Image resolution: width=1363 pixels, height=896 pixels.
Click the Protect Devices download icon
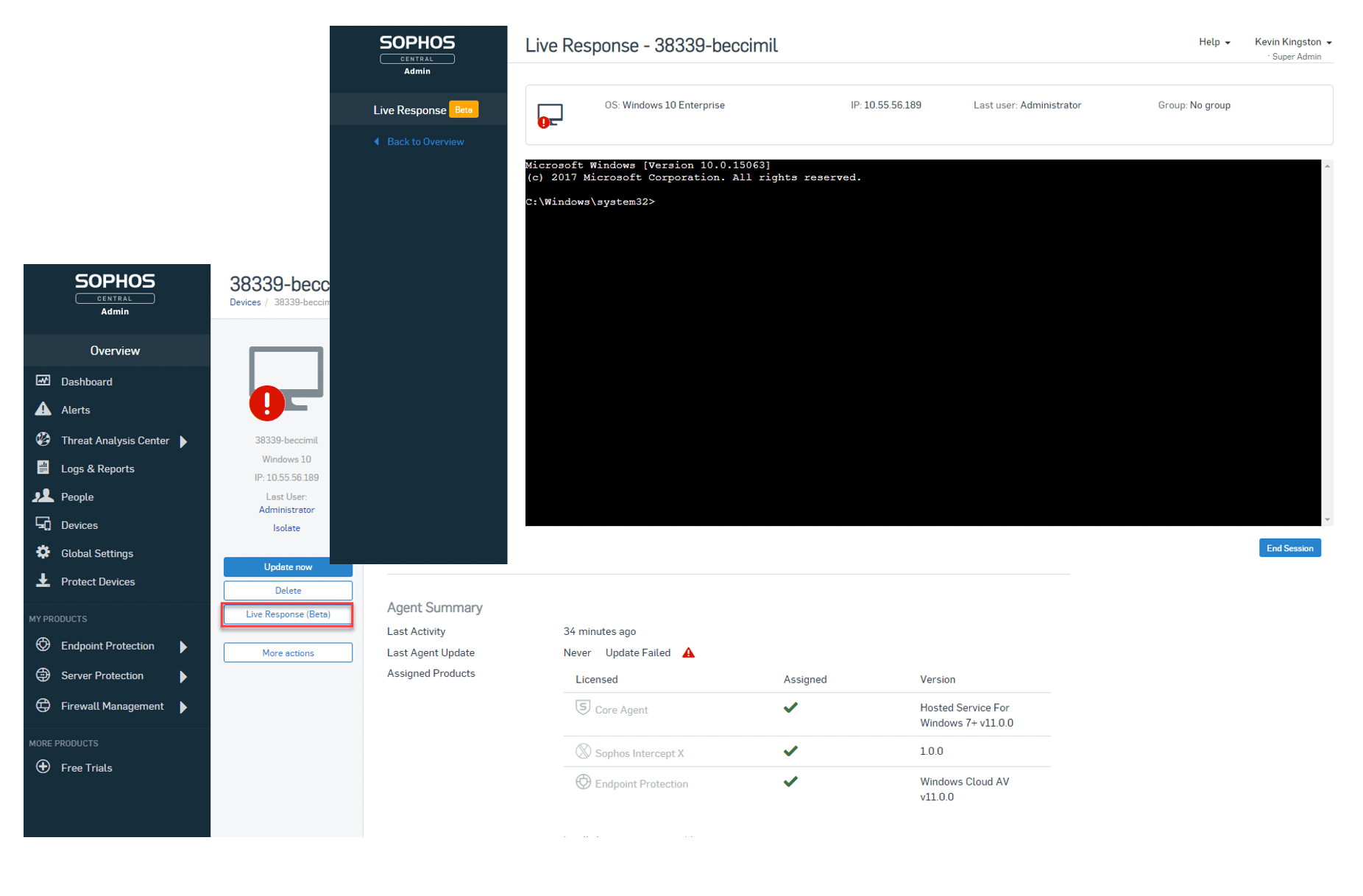43,580
